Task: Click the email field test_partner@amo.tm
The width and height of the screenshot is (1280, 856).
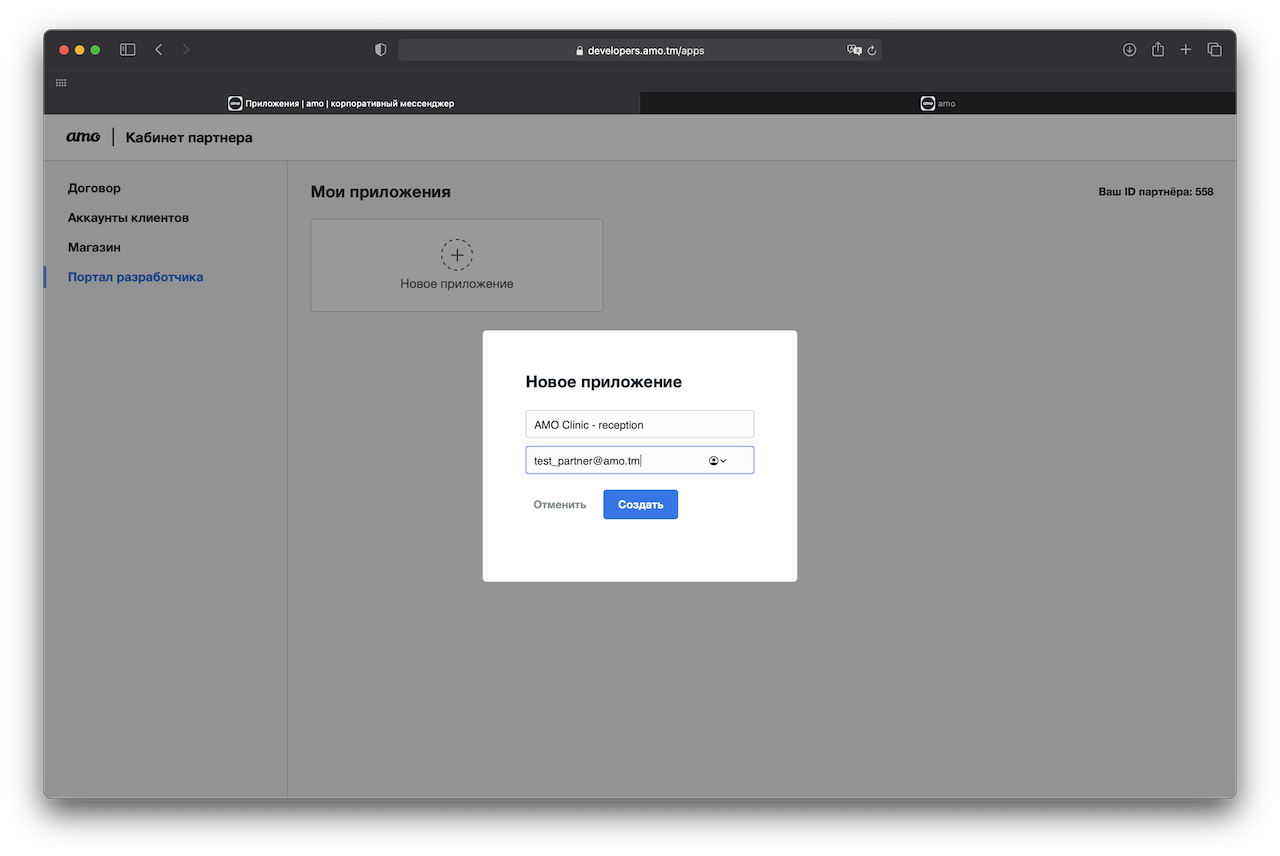Action: click(610, 461)
